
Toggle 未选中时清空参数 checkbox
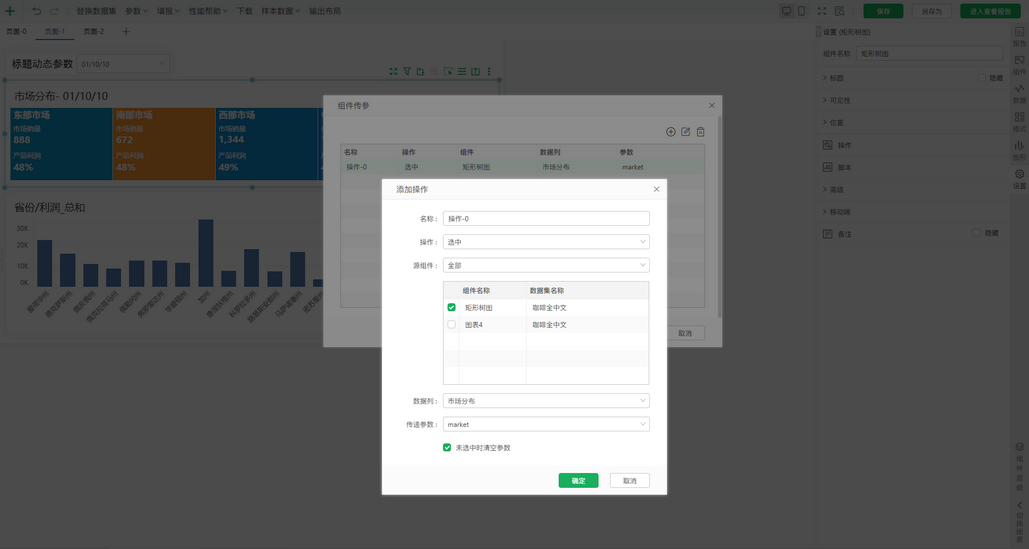447,448
